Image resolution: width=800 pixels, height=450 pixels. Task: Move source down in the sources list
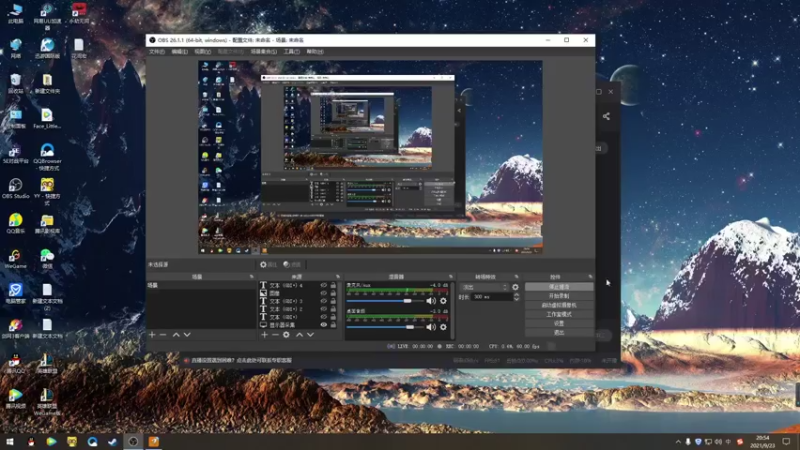point(310,335)
